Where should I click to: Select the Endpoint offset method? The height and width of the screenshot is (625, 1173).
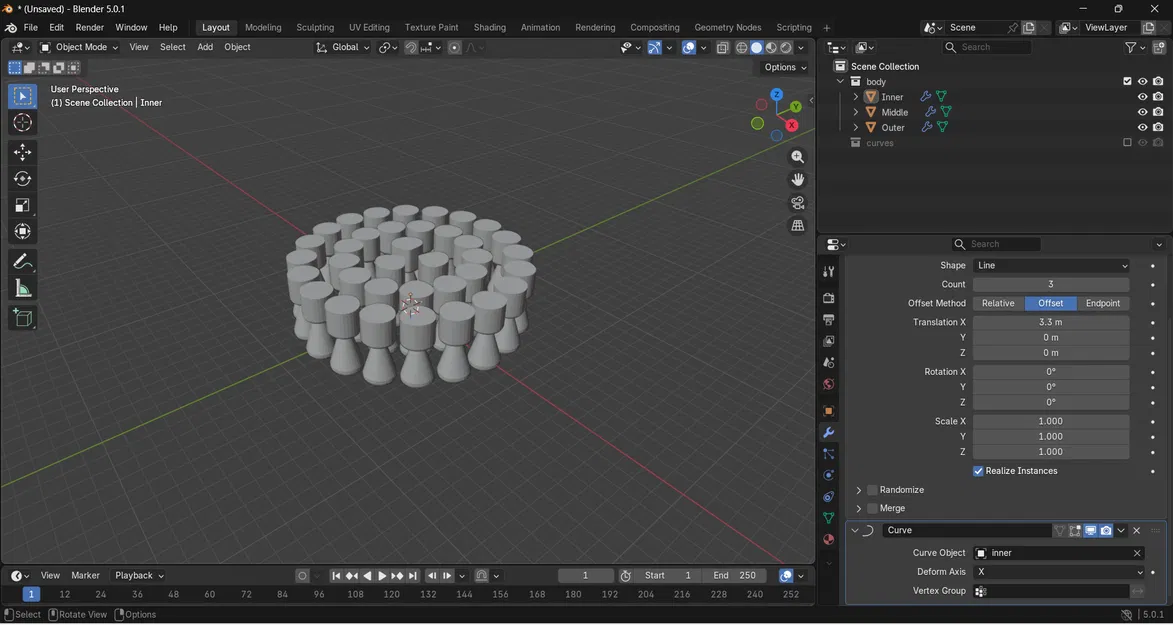tap(1102, 302)
